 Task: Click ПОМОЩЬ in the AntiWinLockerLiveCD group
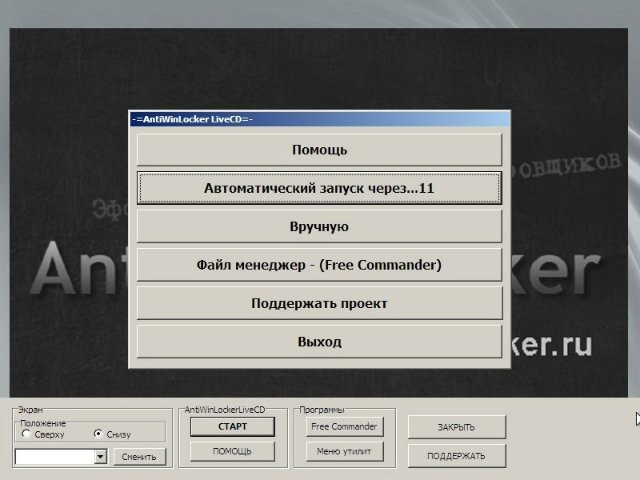point(232,451)
